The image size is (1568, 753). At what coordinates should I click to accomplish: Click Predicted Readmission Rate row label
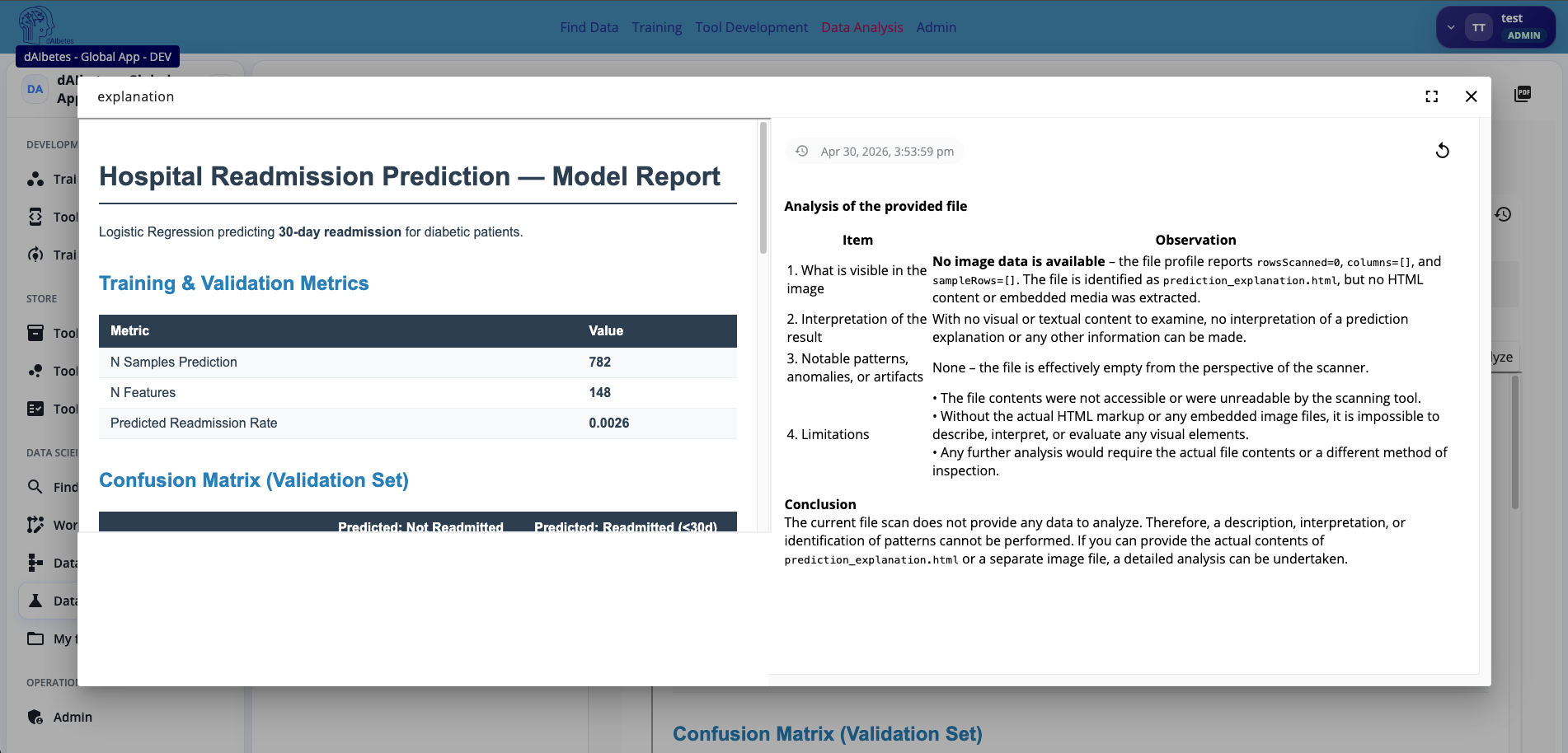click(194, 423)
